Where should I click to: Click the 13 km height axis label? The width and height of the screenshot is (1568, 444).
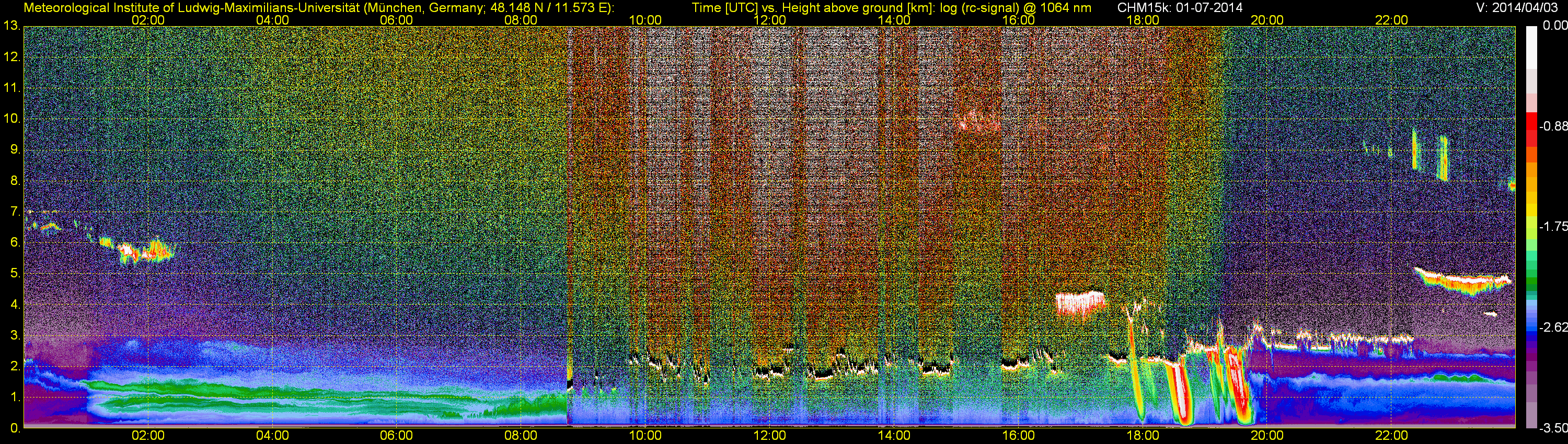pyautogui.click(x=11, y=26)
